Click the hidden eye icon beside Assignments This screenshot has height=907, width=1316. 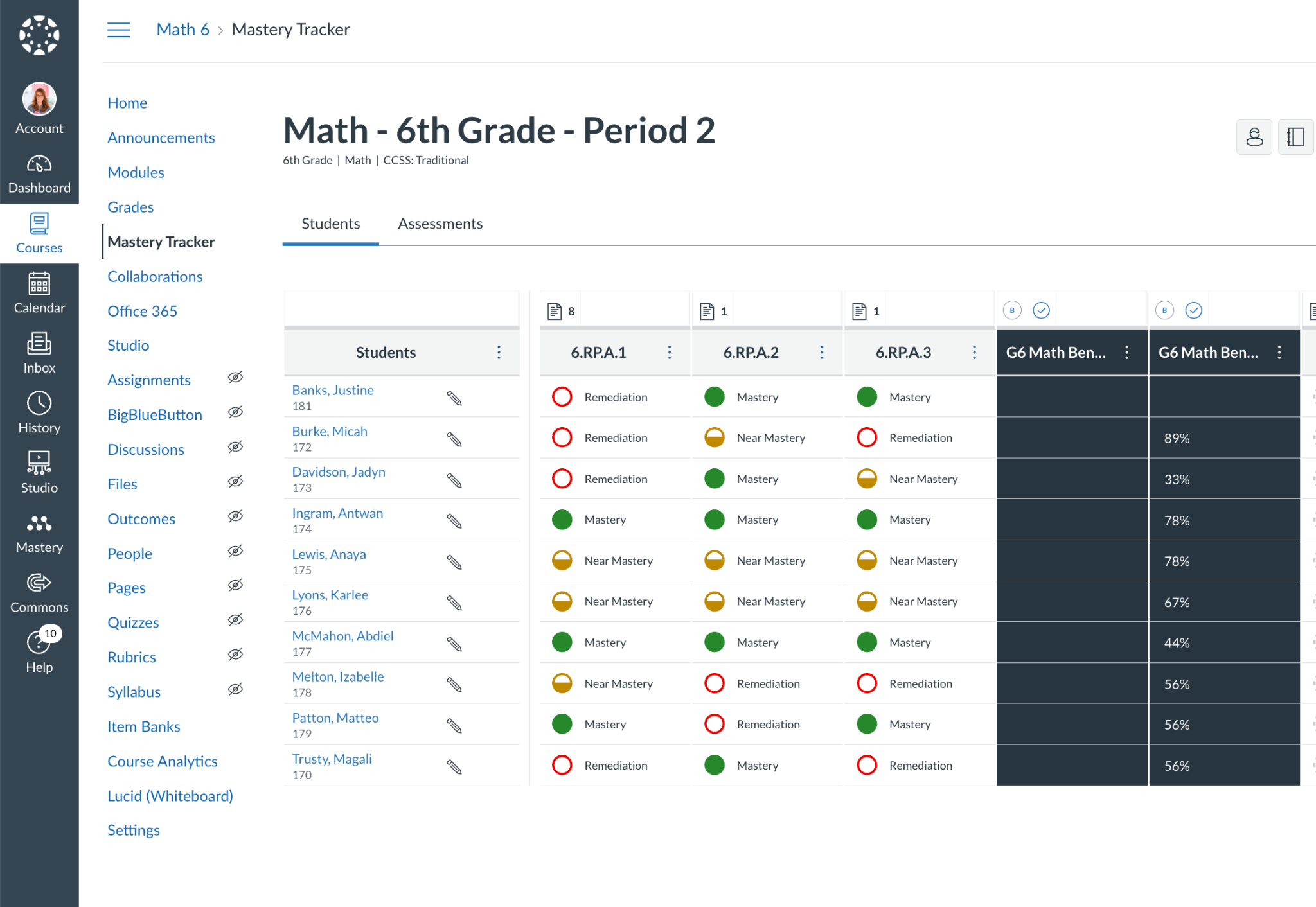236,378
